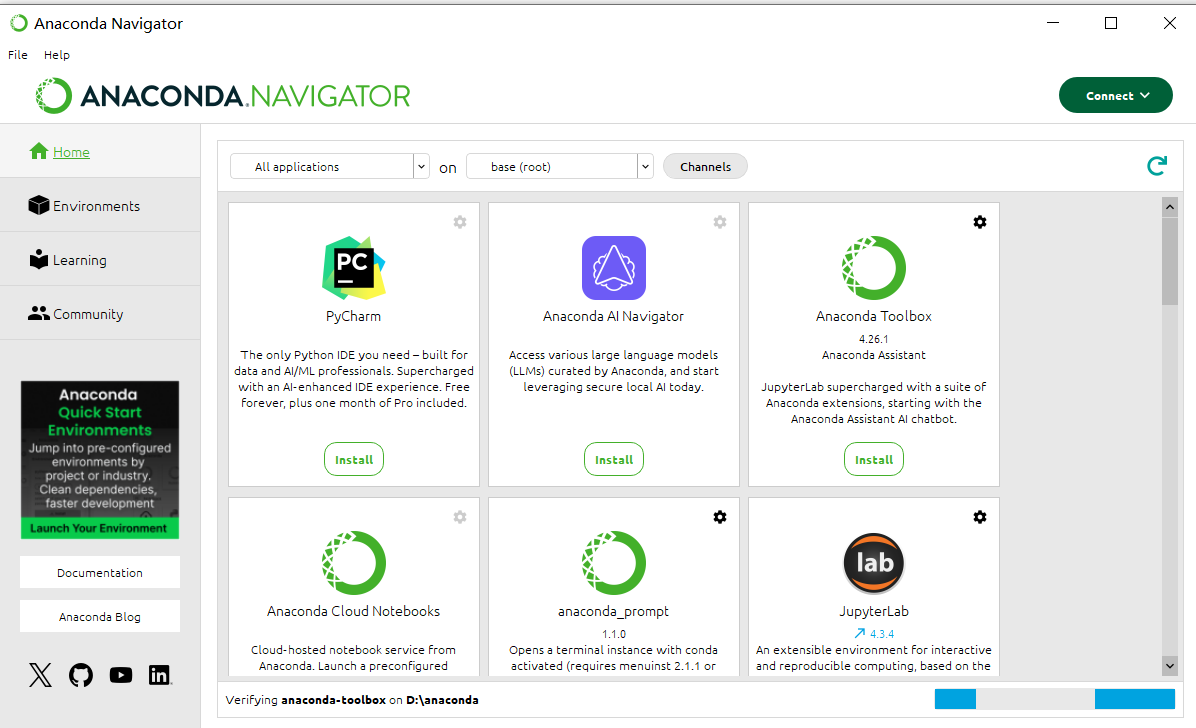Click the anaconda_prompt version '1.1.0'
Viewport: 1196px width, 728px height.
[x=614, y=634]
